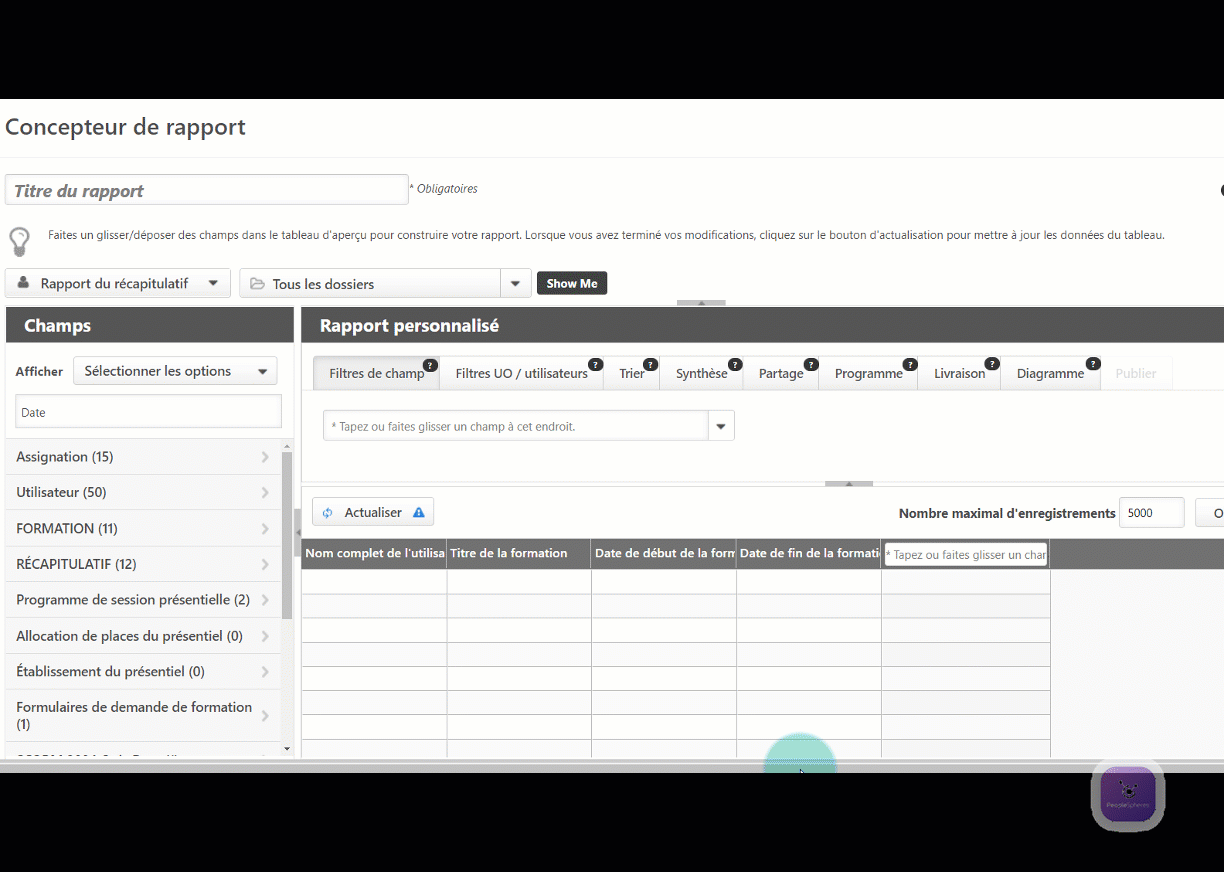Expand the Assignation (15) category
This screenshot has height=872, width=1224.
[143, 457]
